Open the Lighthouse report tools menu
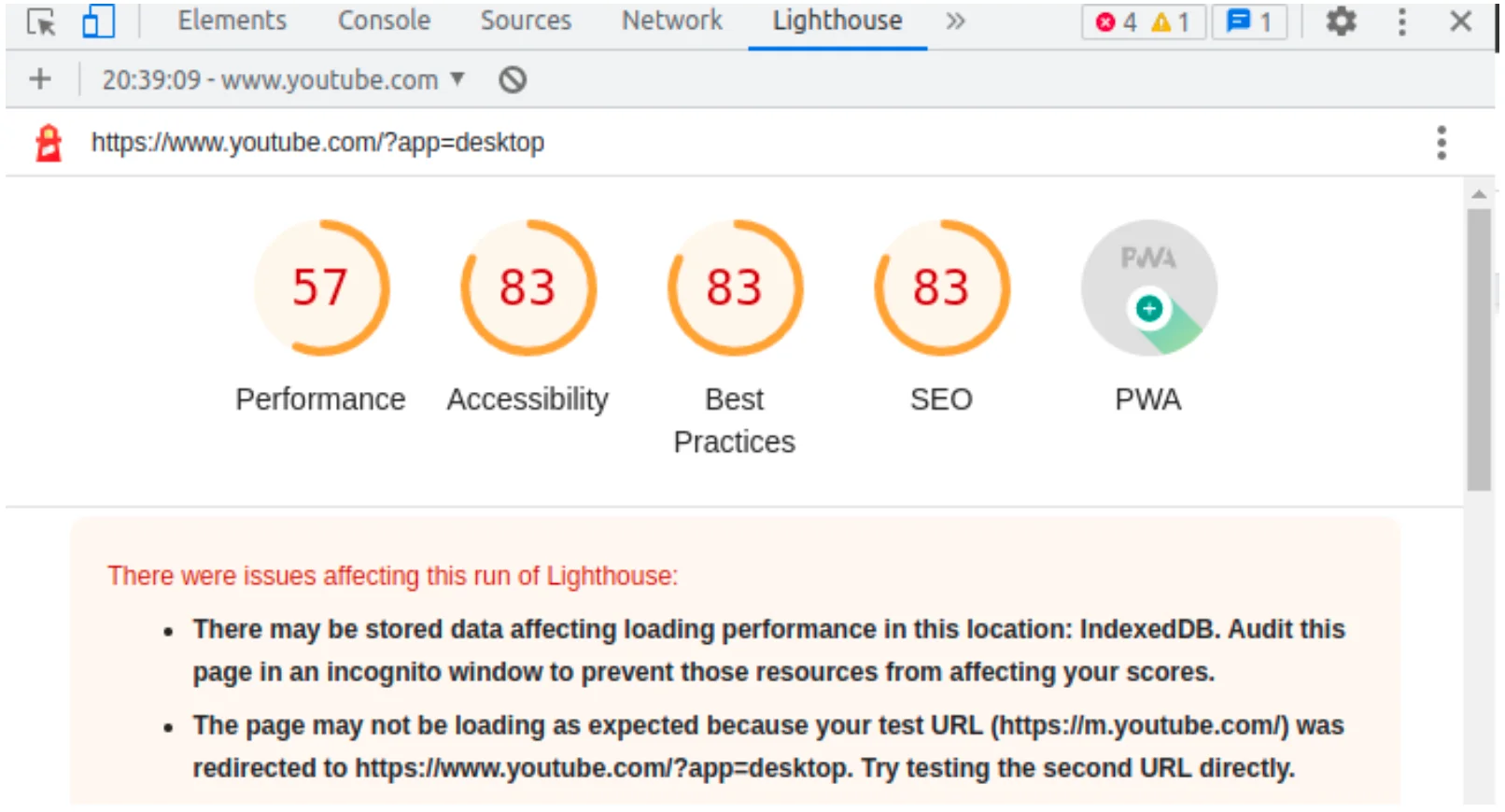1505x812 pixels. tap(1442, 143)
